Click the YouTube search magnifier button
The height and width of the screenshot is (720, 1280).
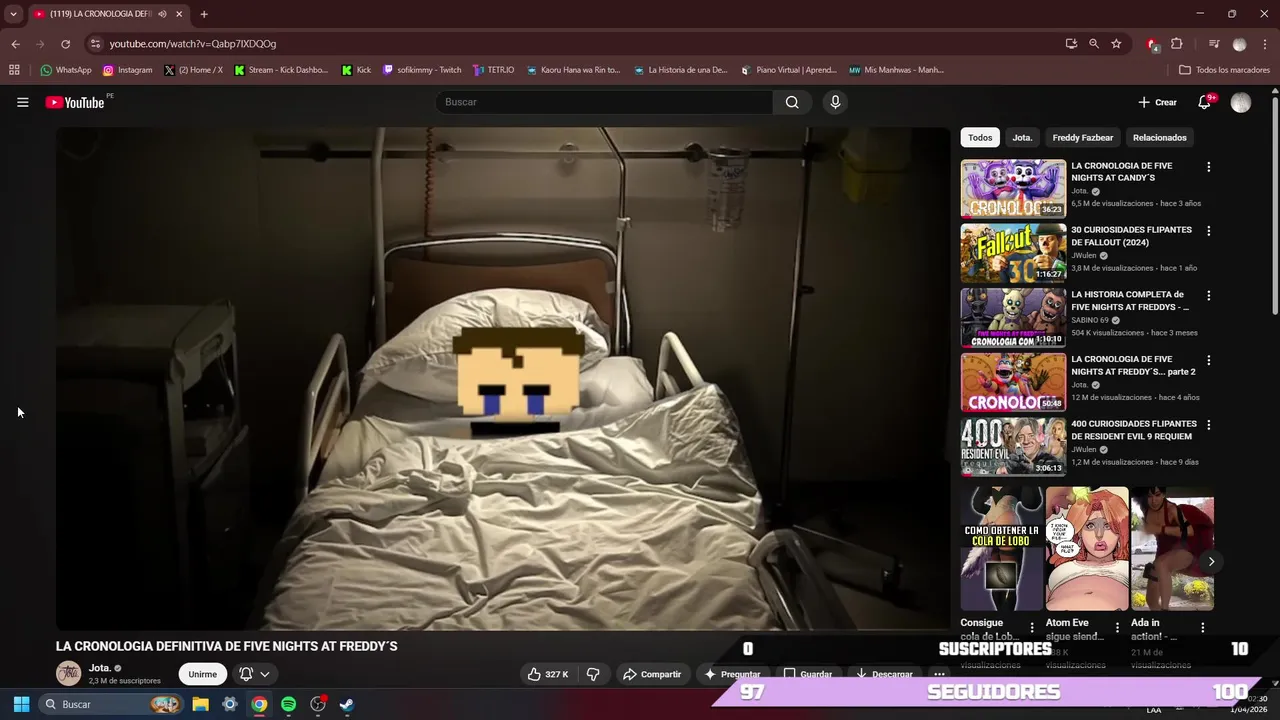pyautogui.click(x=792, y=102)
